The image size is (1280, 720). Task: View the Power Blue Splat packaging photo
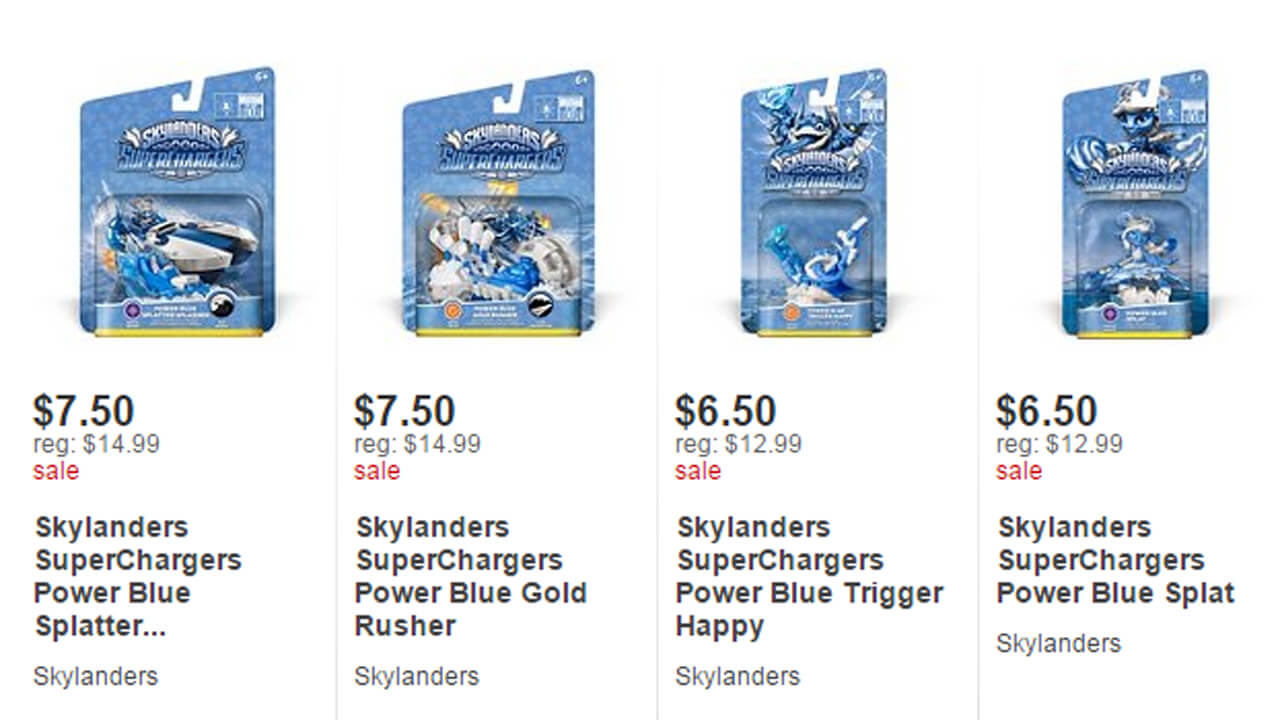tap(1140, 210)
